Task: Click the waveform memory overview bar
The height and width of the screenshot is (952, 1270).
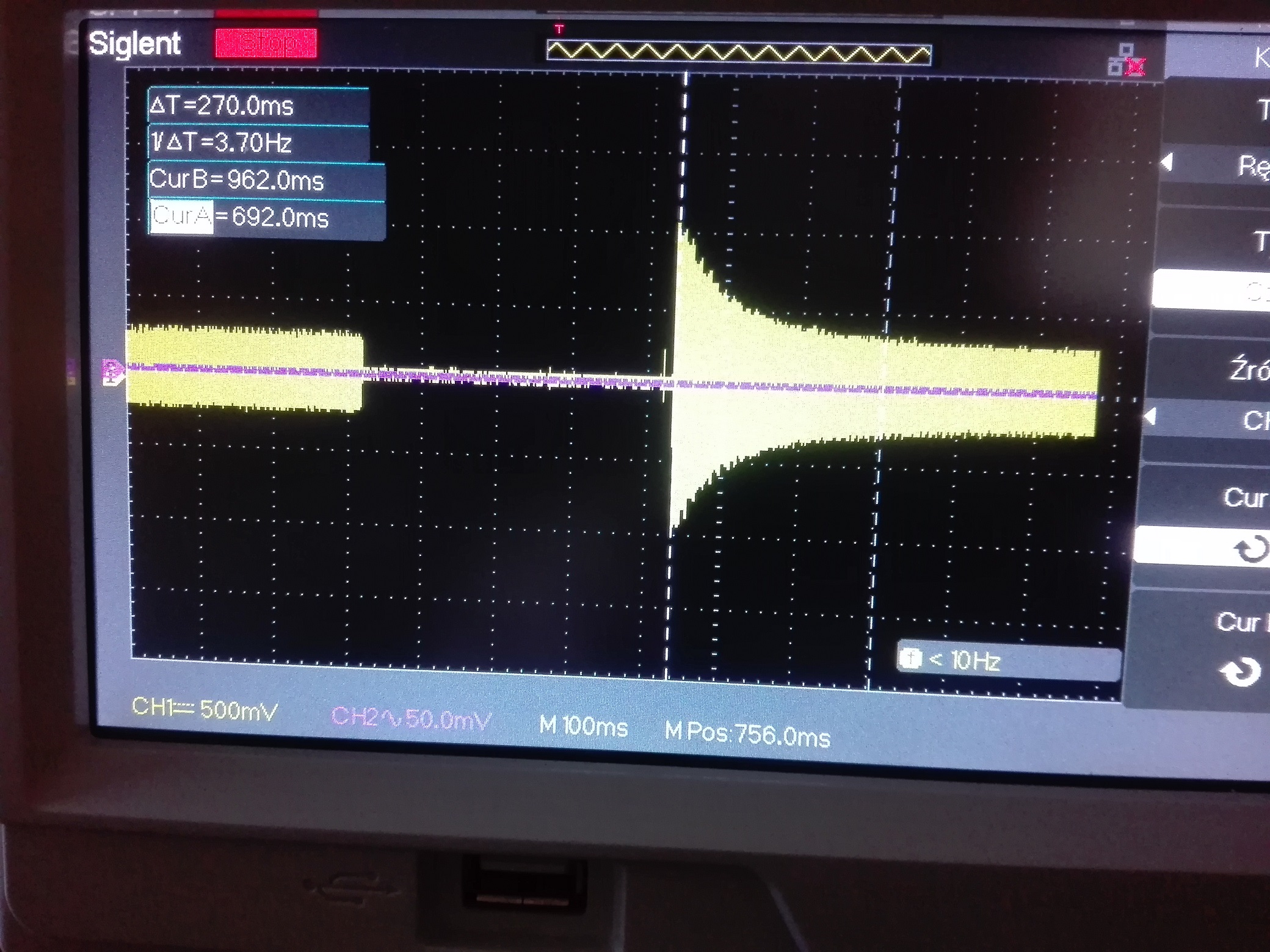Action: (x=739, y=52)
